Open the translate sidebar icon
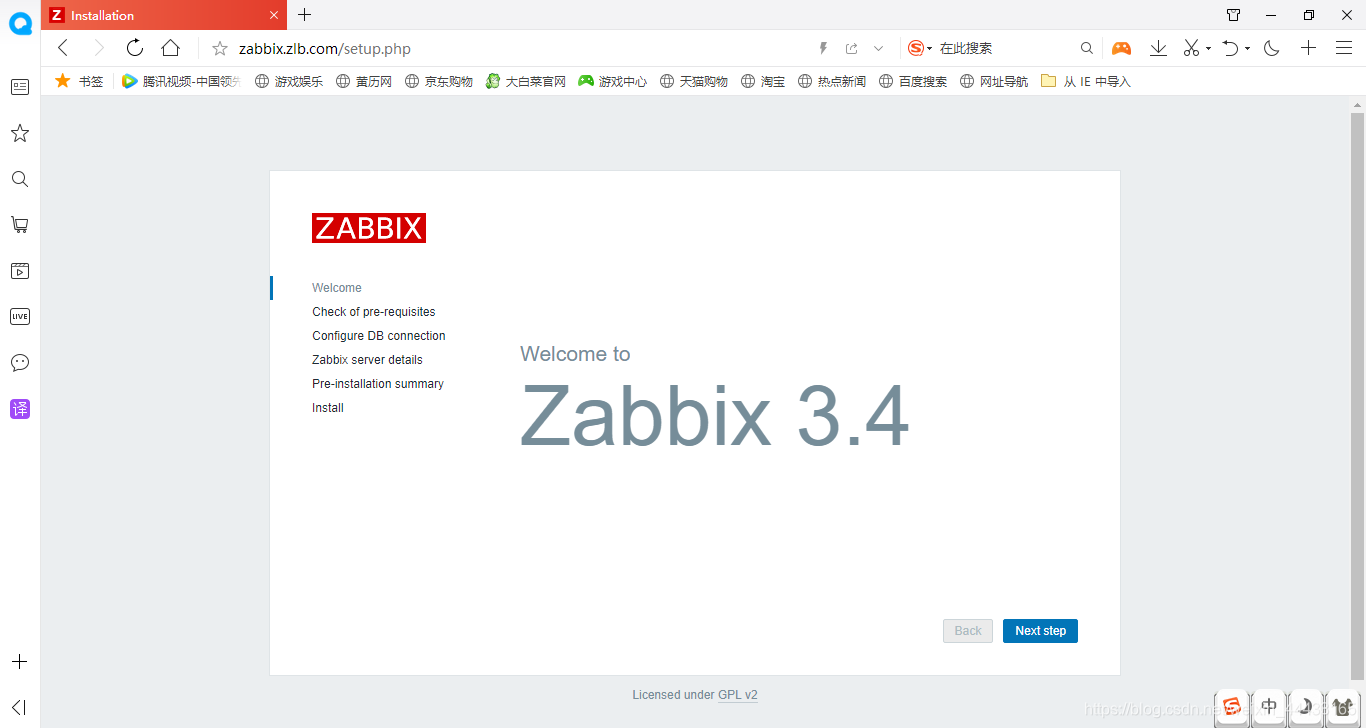The height and width of the screenshot is (728, 1366). tap(20, 409)
